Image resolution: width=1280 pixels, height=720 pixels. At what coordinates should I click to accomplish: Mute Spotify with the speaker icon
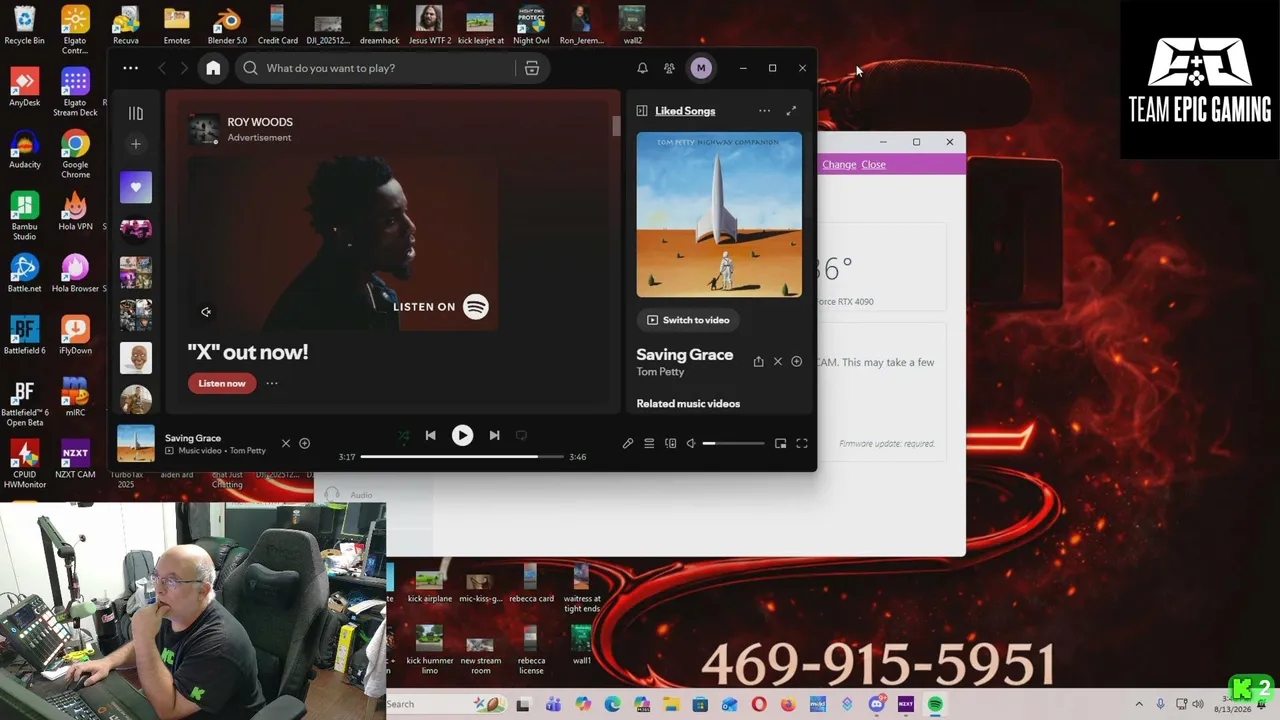pos(690,443)
